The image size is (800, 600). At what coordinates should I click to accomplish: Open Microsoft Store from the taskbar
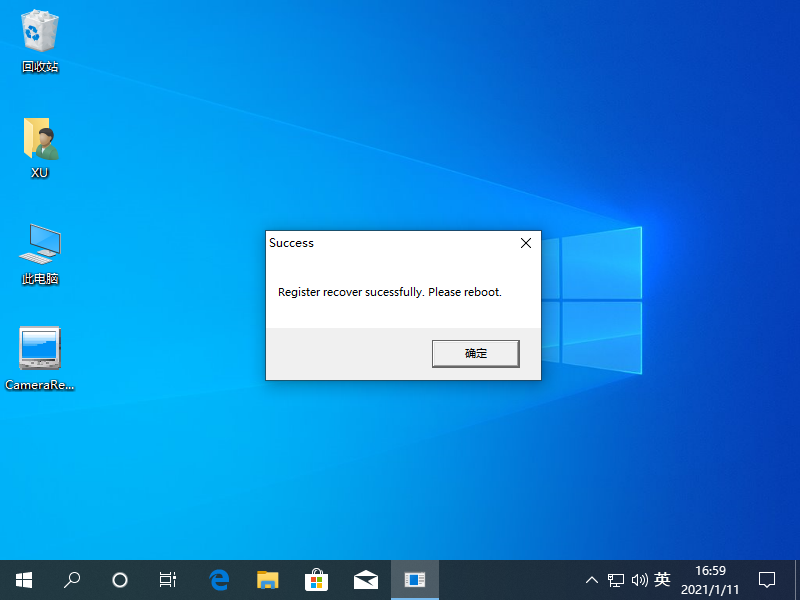316,579
